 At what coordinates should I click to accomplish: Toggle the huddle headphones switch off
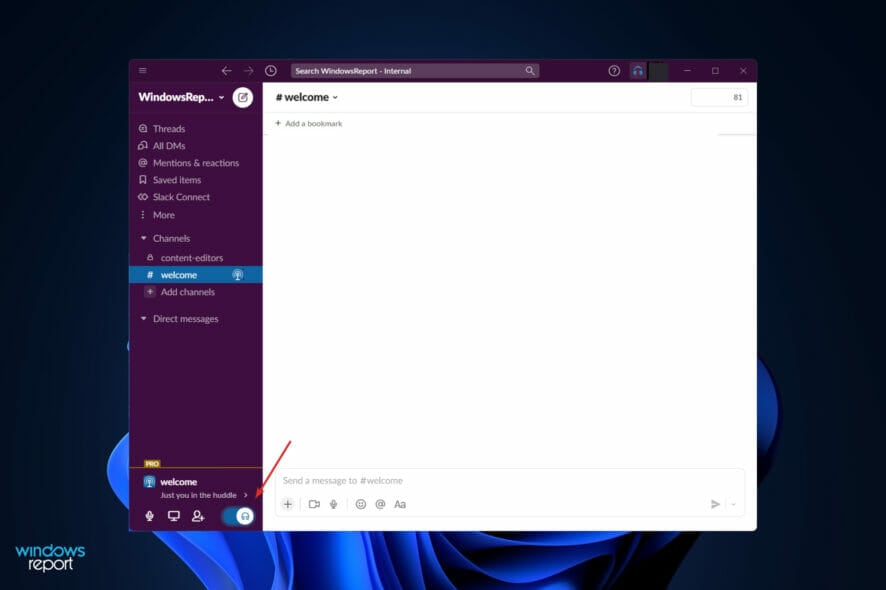click(238, 516)
